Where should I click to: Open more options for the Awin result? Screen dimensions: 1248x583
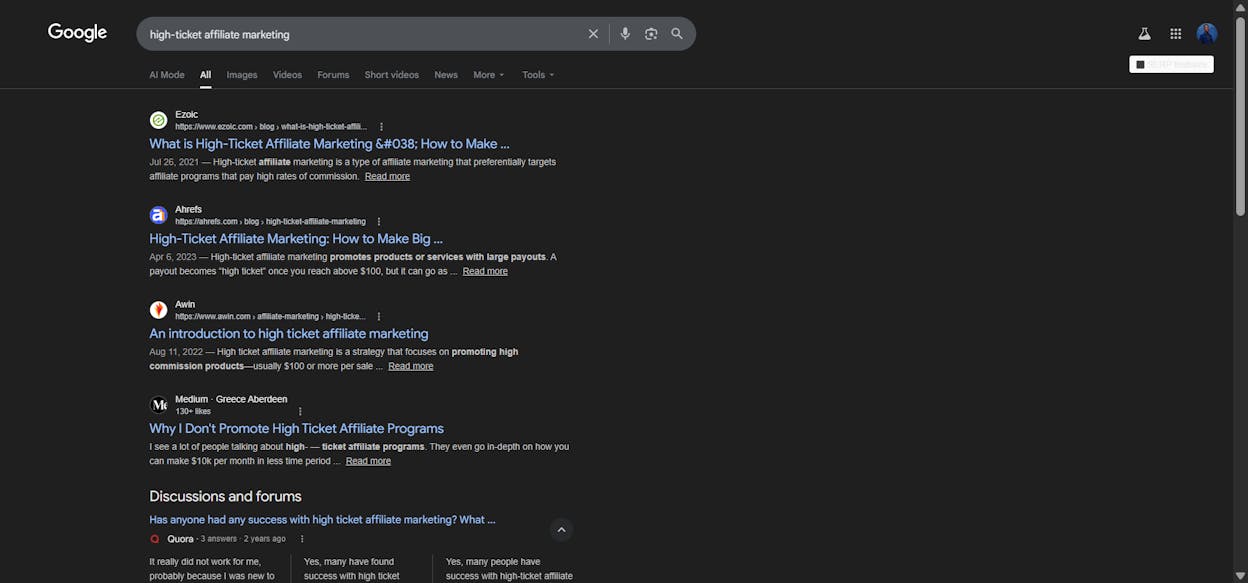coord(378,317)
